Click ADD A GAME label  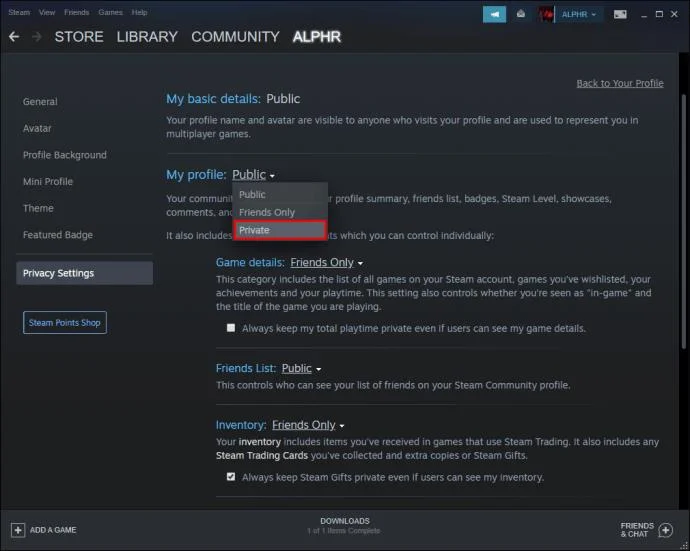[x=53, y=530]
